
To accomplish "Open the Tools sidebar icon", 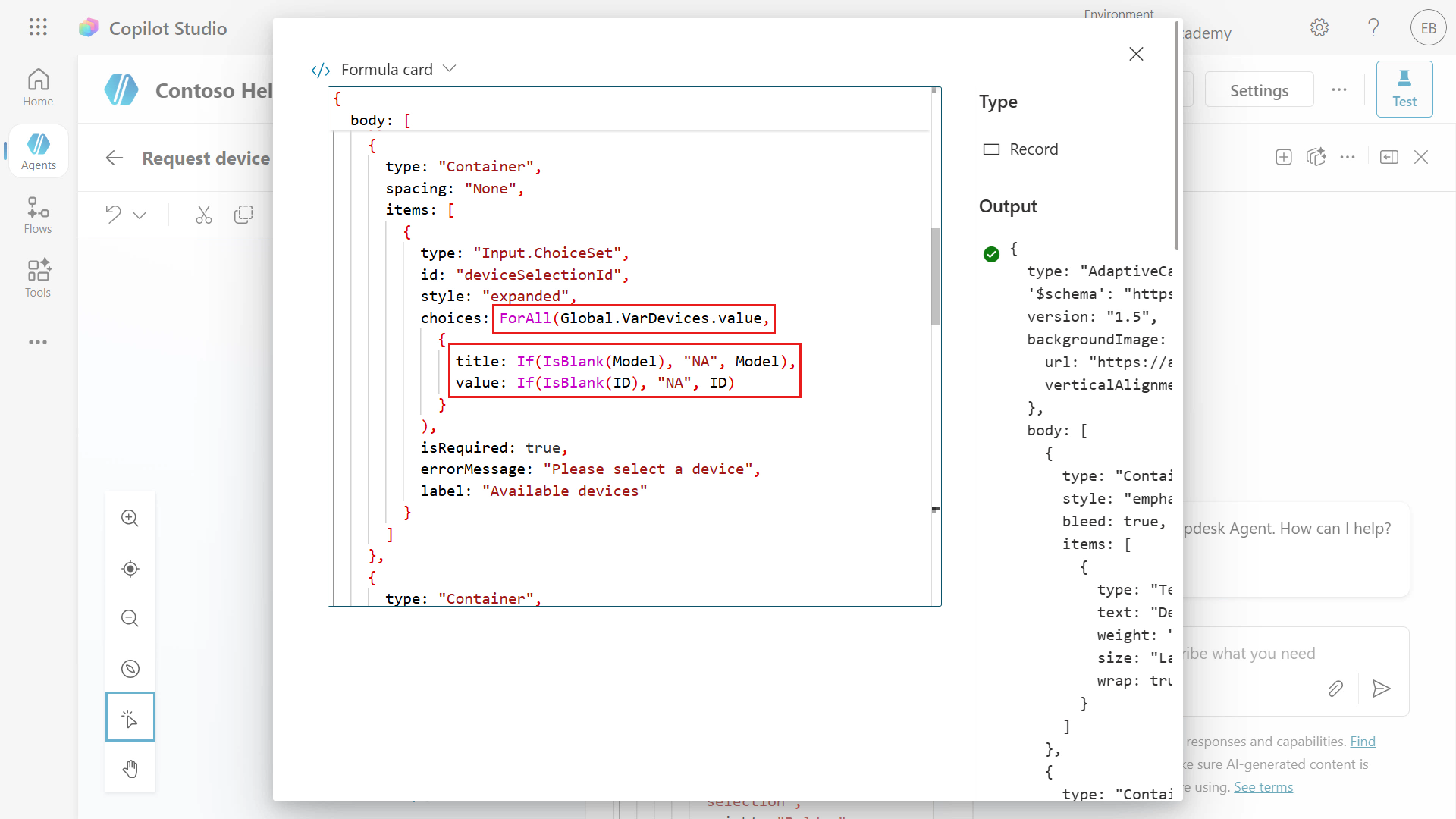I will pos(38,278).
